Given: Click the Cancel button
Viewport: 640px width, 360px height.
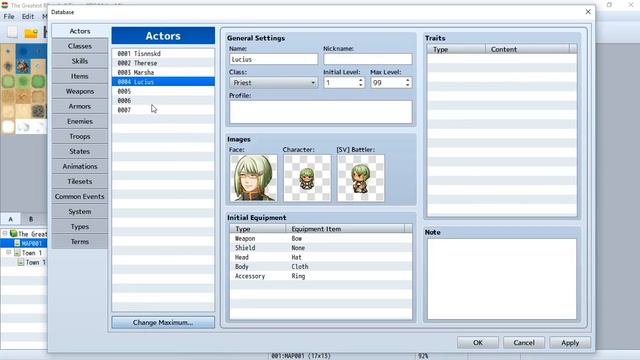Looking at the screenshot, I should click(524, 343).
